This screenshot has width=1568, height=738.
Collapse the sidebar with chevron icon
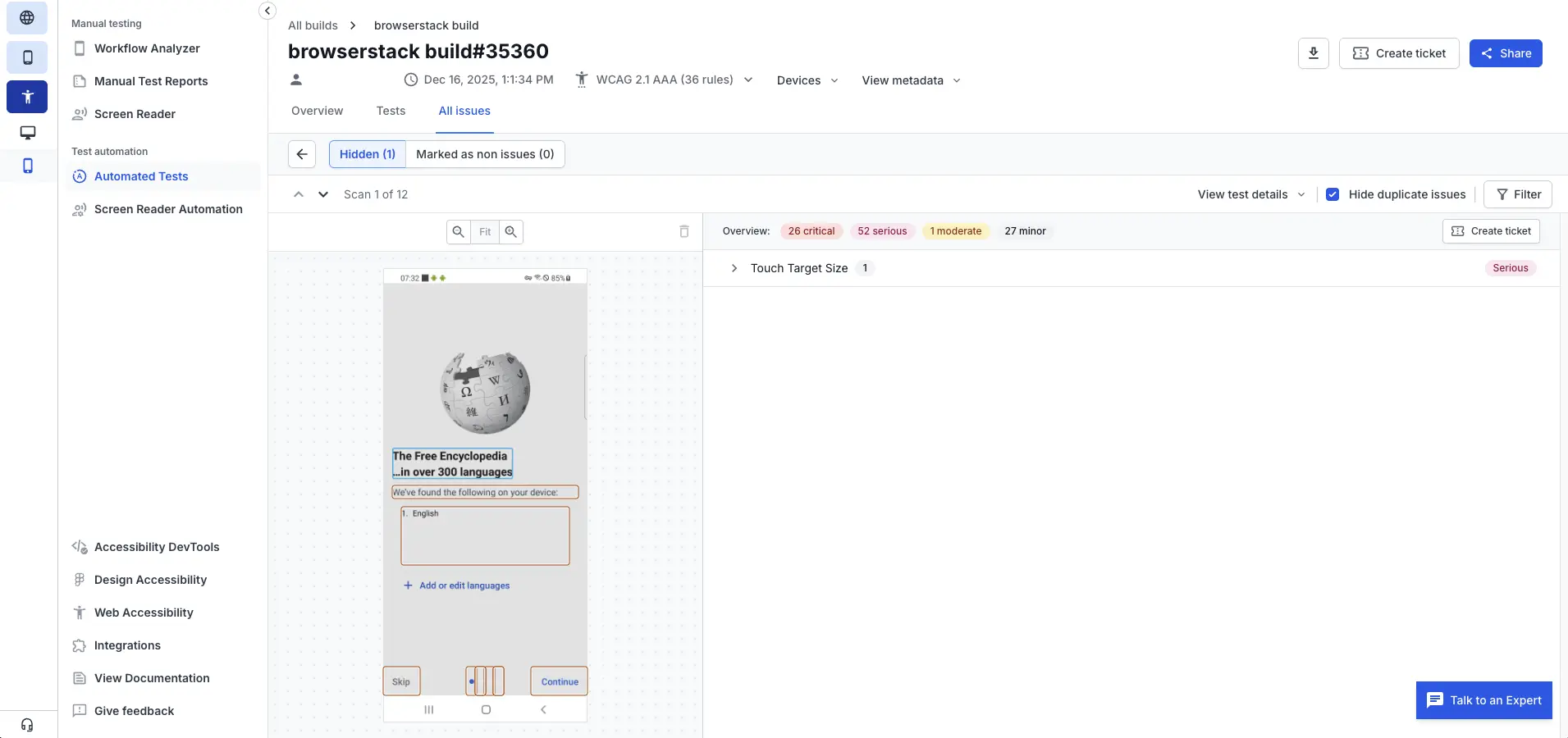coord(267,11)
